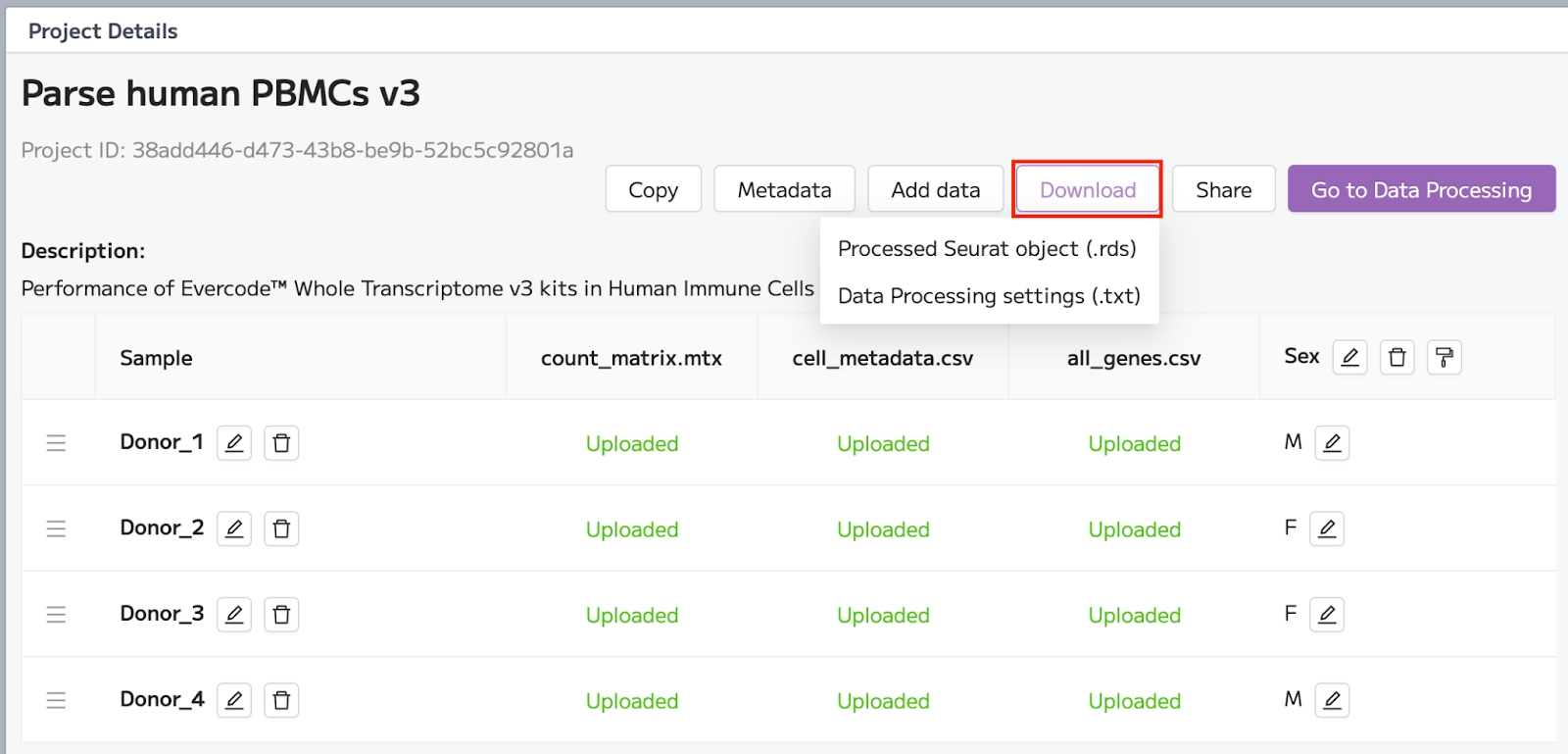
Task: Click the count_matrix.mtx column header
Action: click(631, 358)
